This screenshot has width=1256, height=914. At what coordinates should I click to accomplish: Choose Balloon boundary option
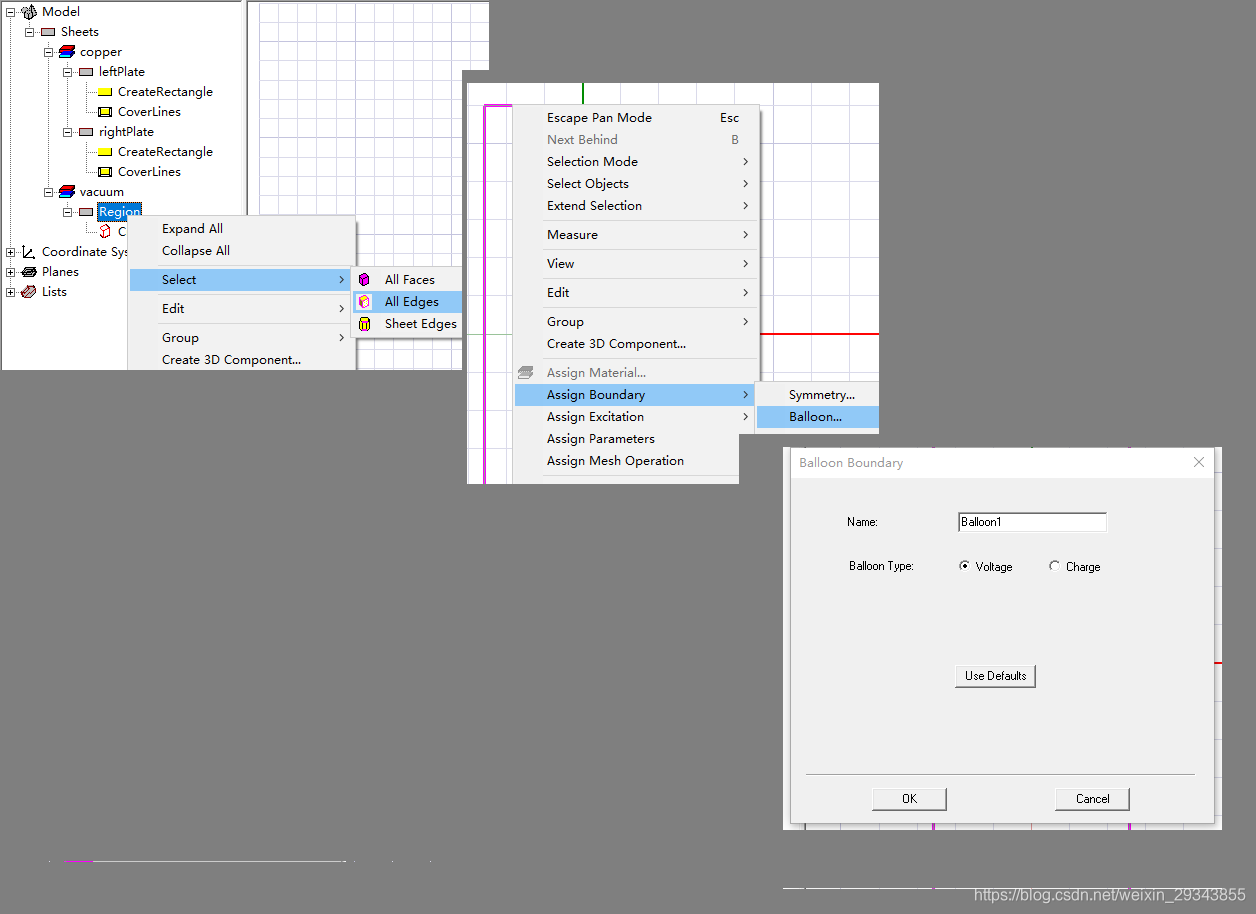(x=818, y=417)
